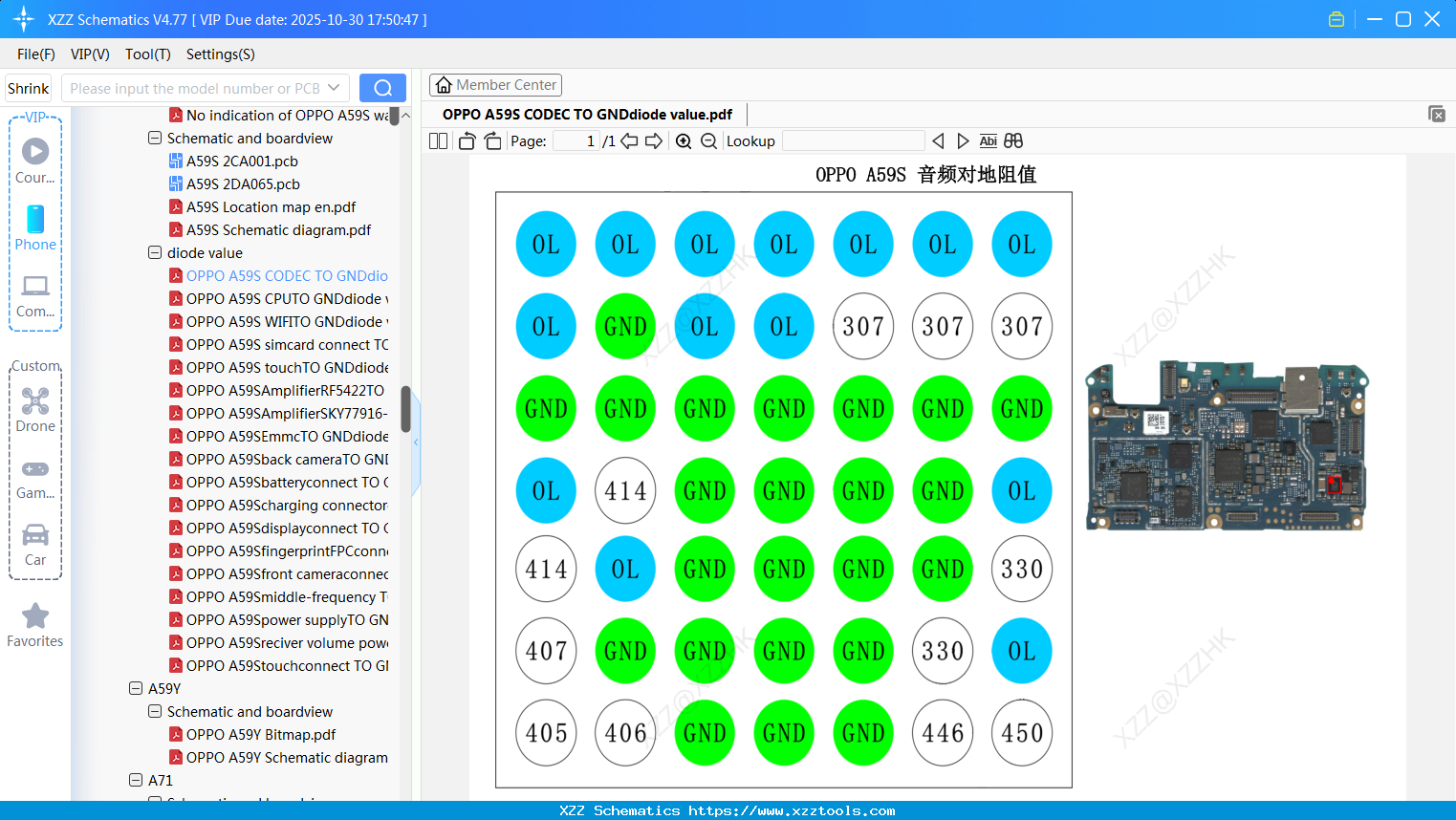
Task: Open the Member Center
Action: (495, 85)
